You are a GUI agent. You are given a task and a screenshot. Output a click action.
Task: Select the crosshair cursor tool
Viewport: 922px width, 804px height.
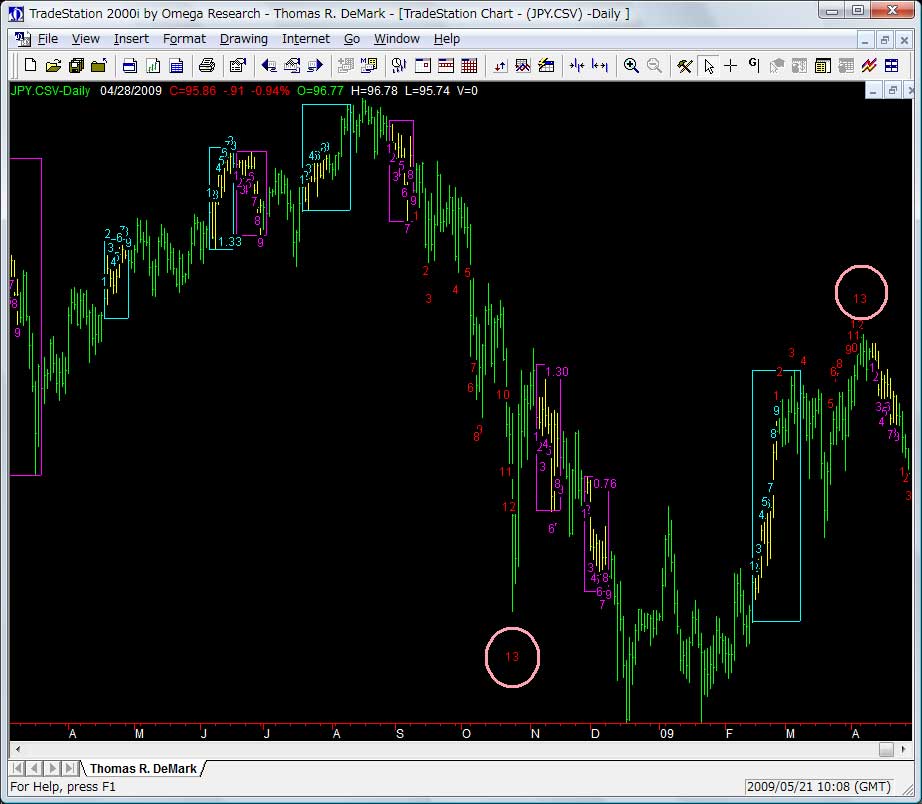click(731, 66)
